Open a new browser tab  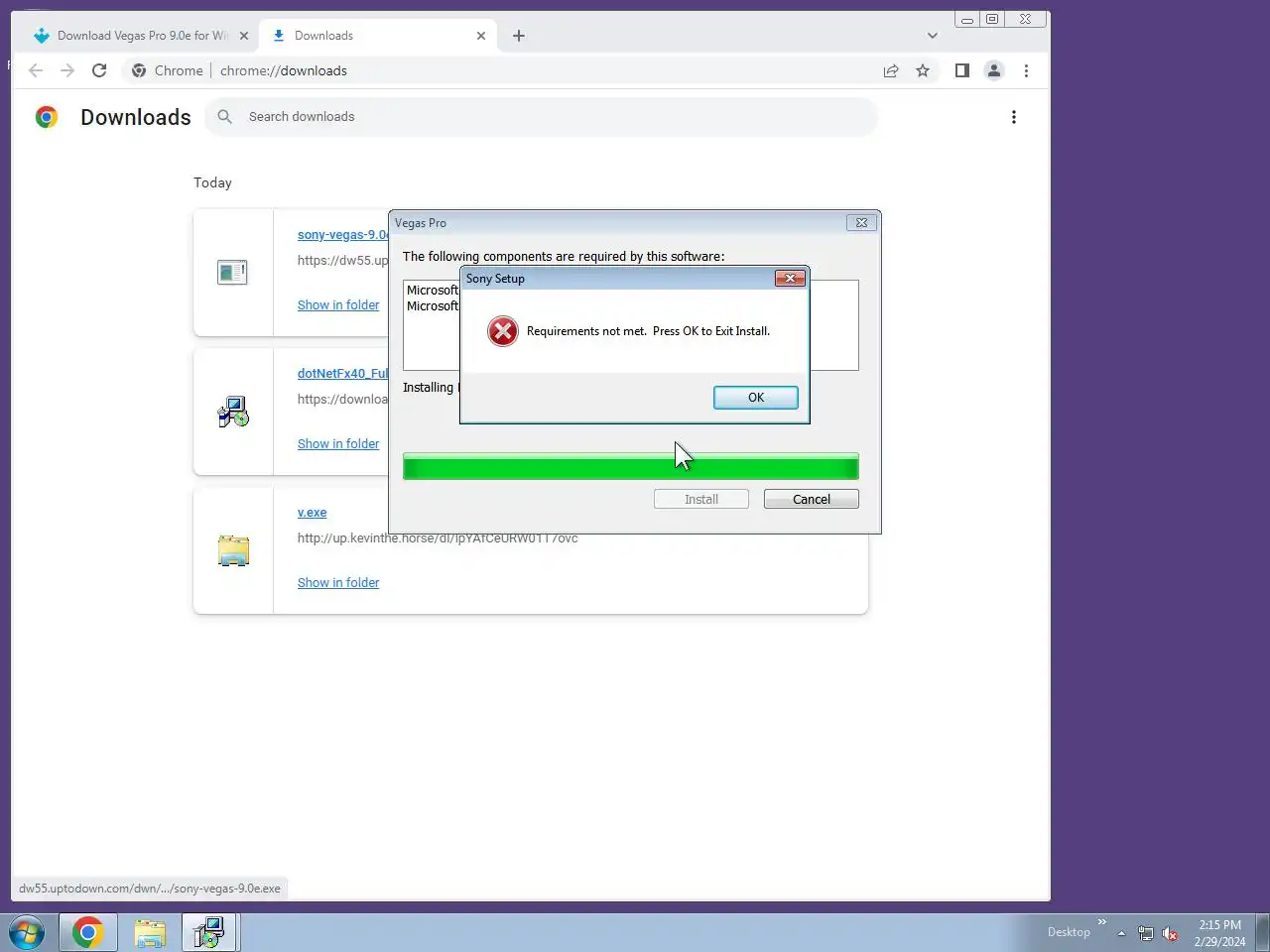[x=519, y=36]
